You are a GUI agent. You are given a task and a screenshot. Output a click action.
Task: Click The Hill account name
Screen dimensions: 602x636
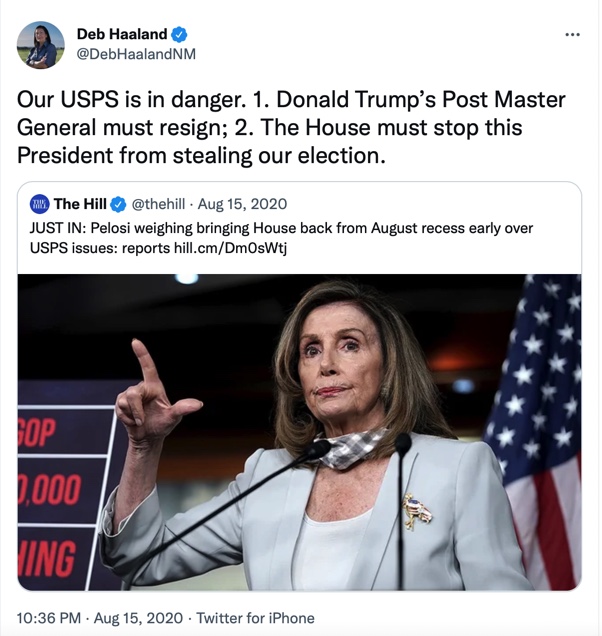click(x=80, y=204)
